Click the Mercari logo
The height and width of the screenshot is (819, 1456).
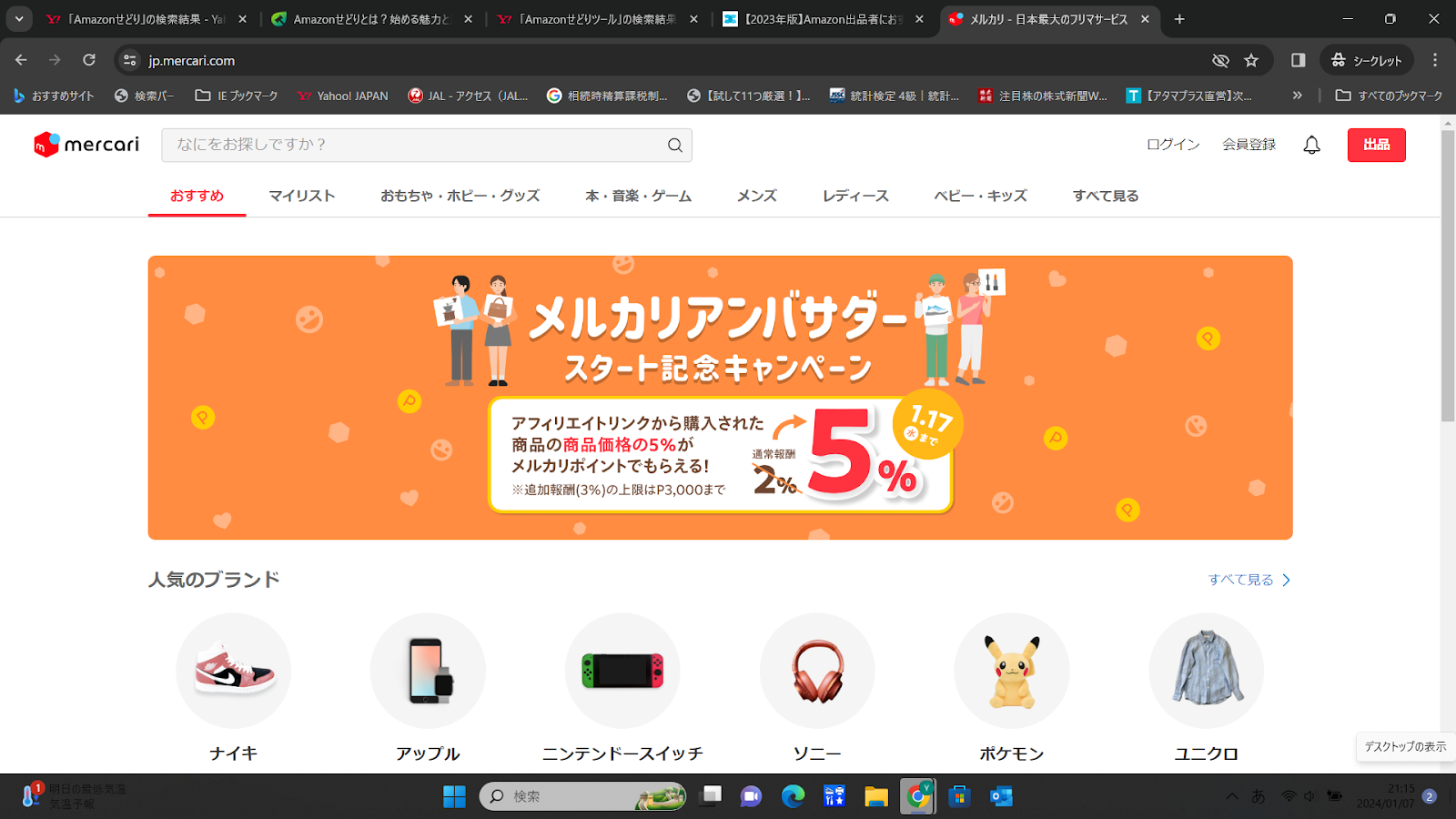pos(86,145)
